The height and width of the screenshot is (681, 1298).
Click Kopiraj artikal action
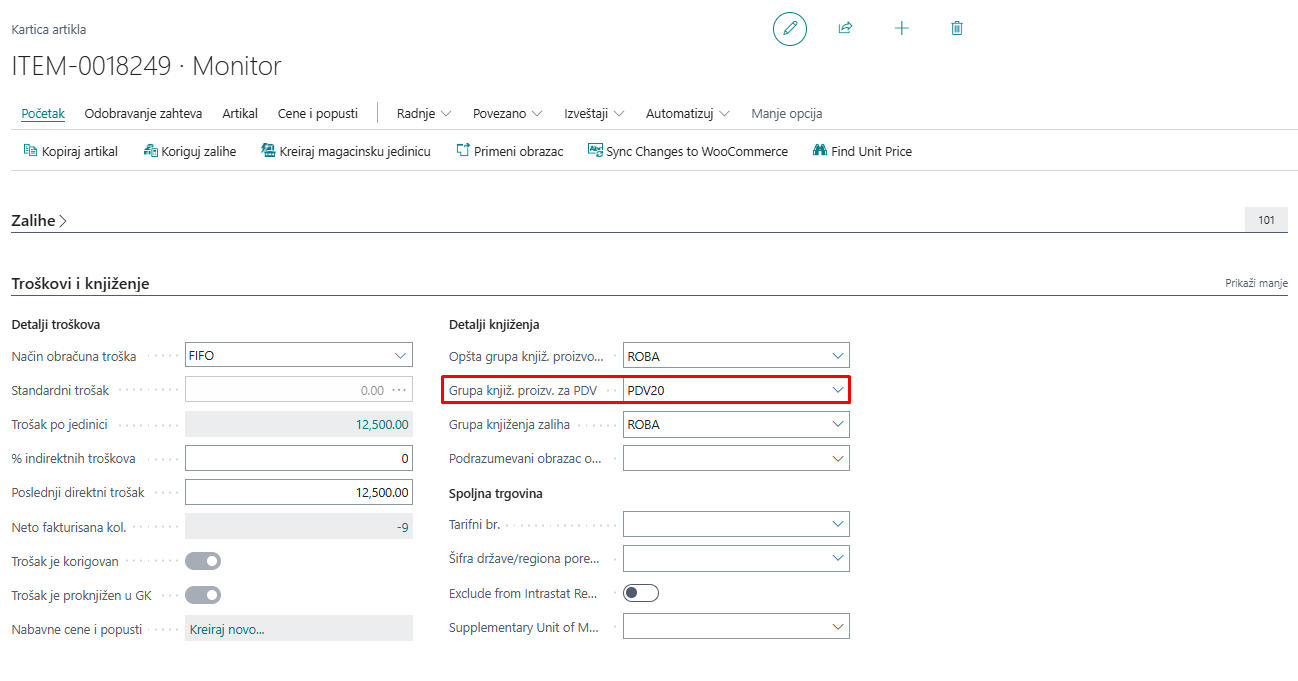[70, 151]
